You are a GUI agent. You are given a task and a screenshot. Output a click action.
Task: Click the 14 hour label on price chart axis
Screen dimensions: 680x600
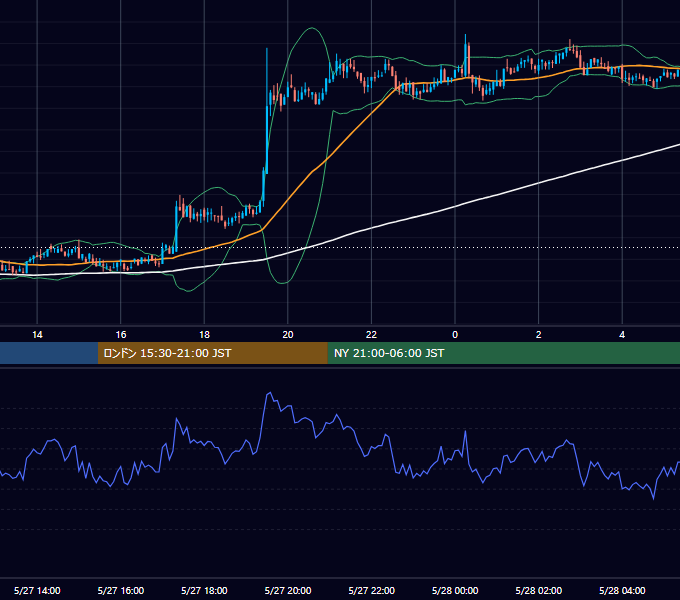click(37, 335)
